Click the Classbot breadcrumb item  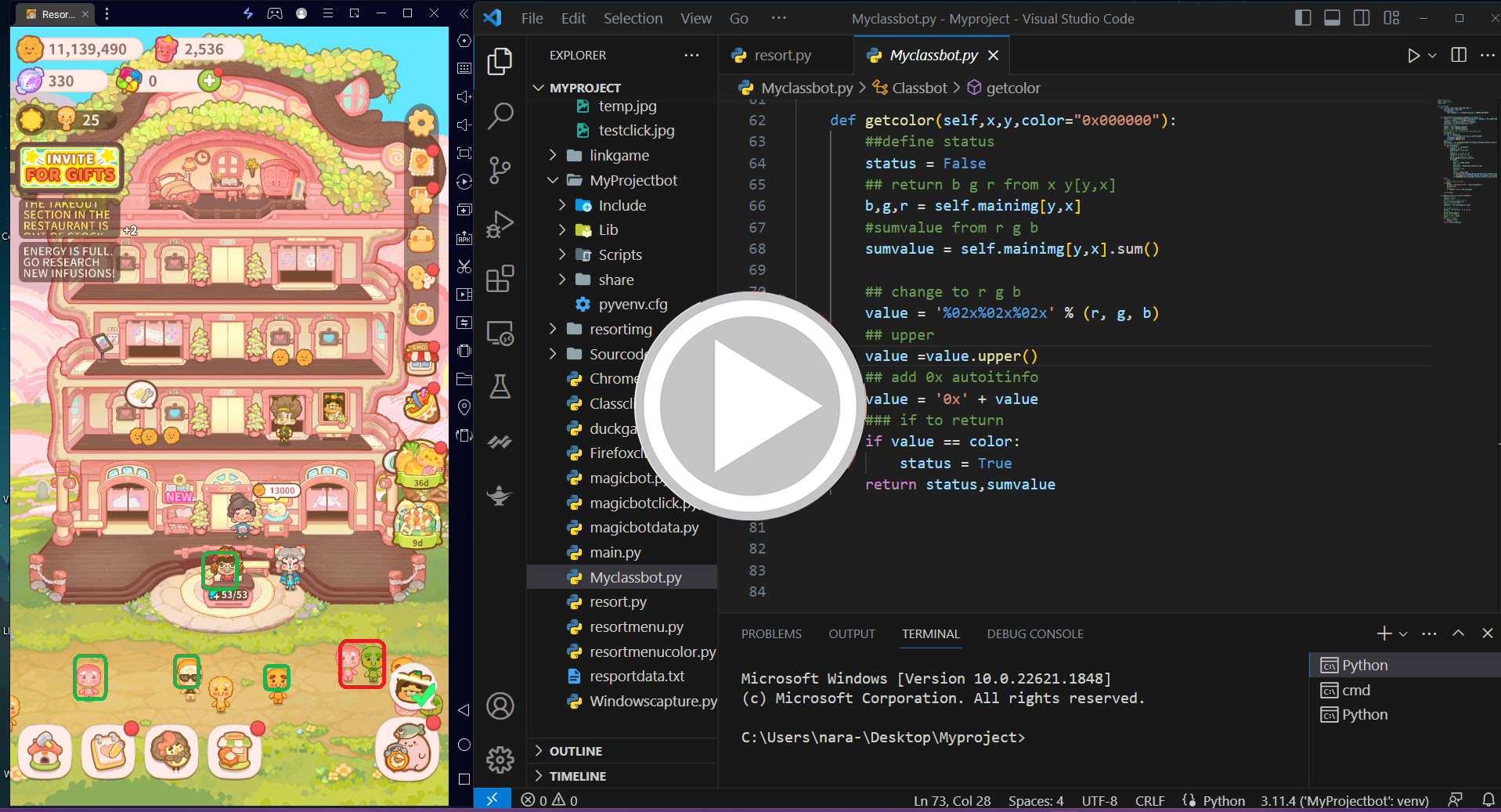pos(919,88)
